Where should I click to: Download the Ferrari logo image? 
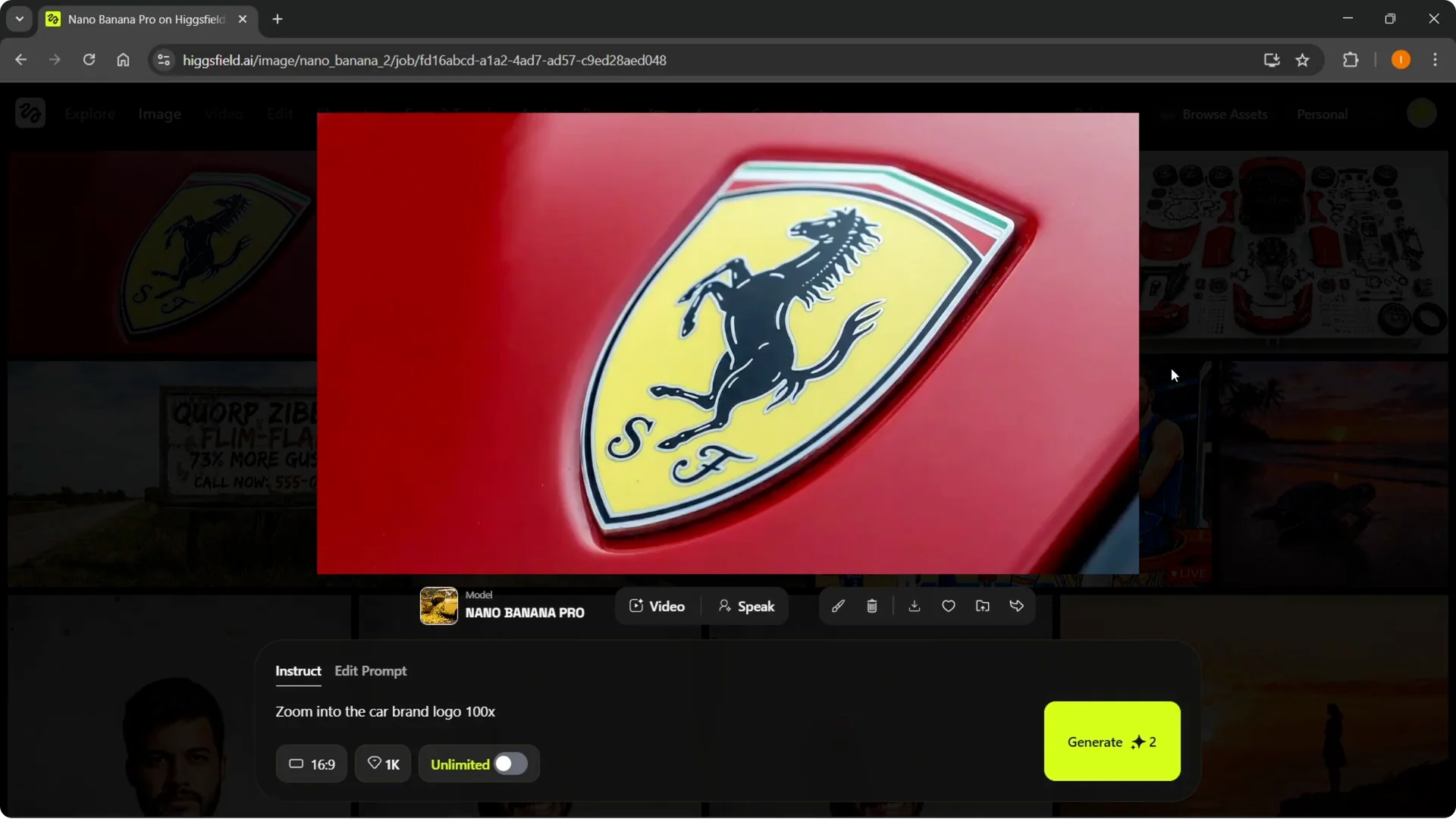click(914, 606)
